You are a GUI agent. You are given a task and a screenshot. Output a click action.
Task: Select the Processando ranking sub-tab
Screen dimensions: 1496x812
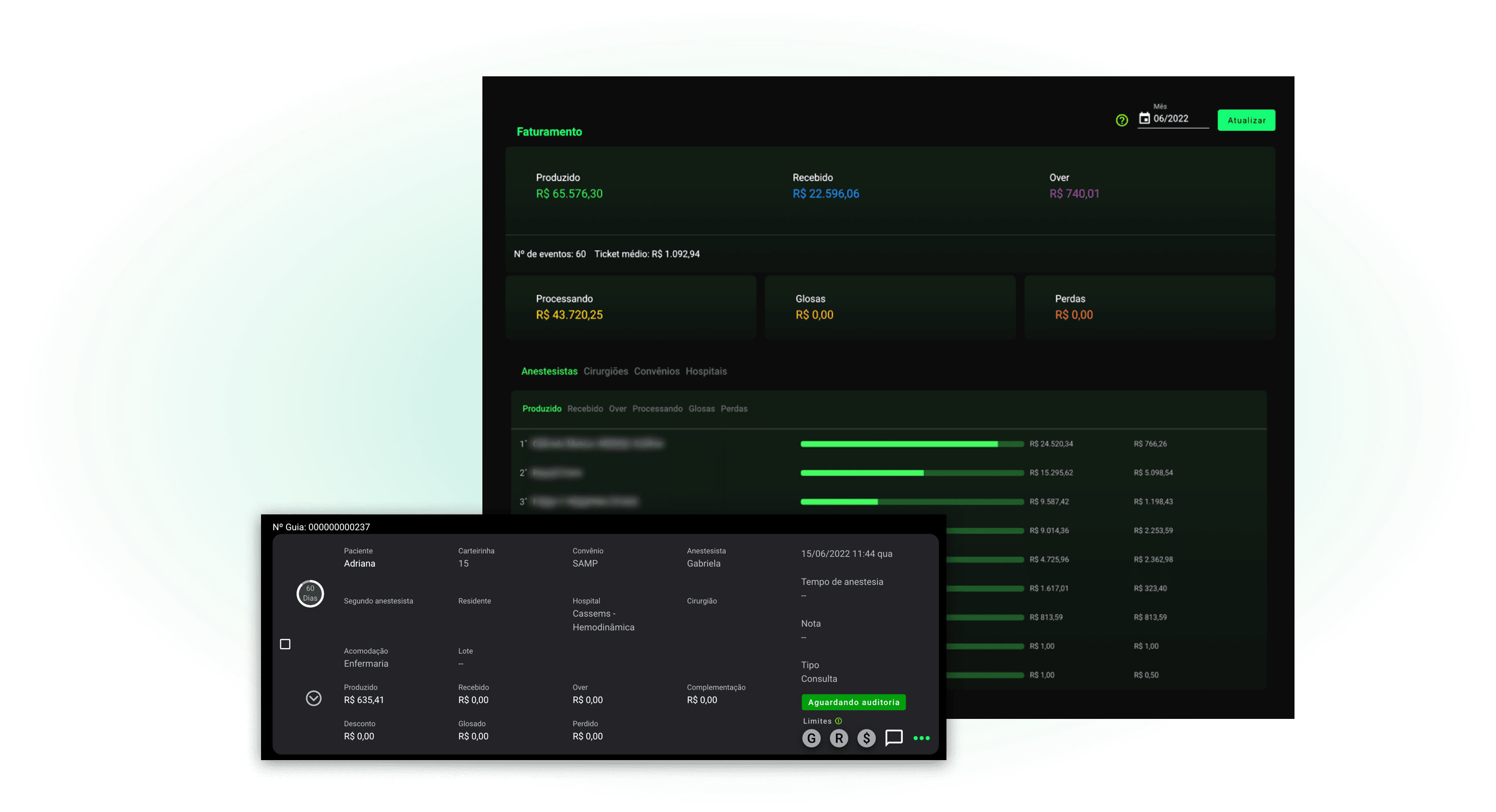pos(657,409)
